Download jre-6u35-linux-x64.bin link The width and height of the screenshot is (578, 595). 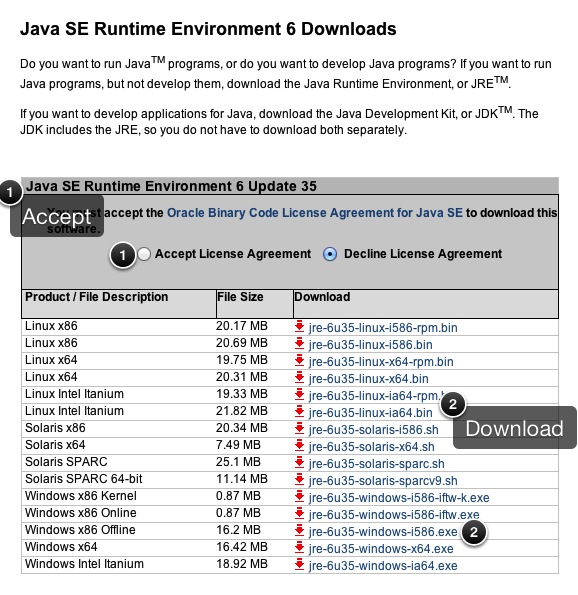click(369, 379)
